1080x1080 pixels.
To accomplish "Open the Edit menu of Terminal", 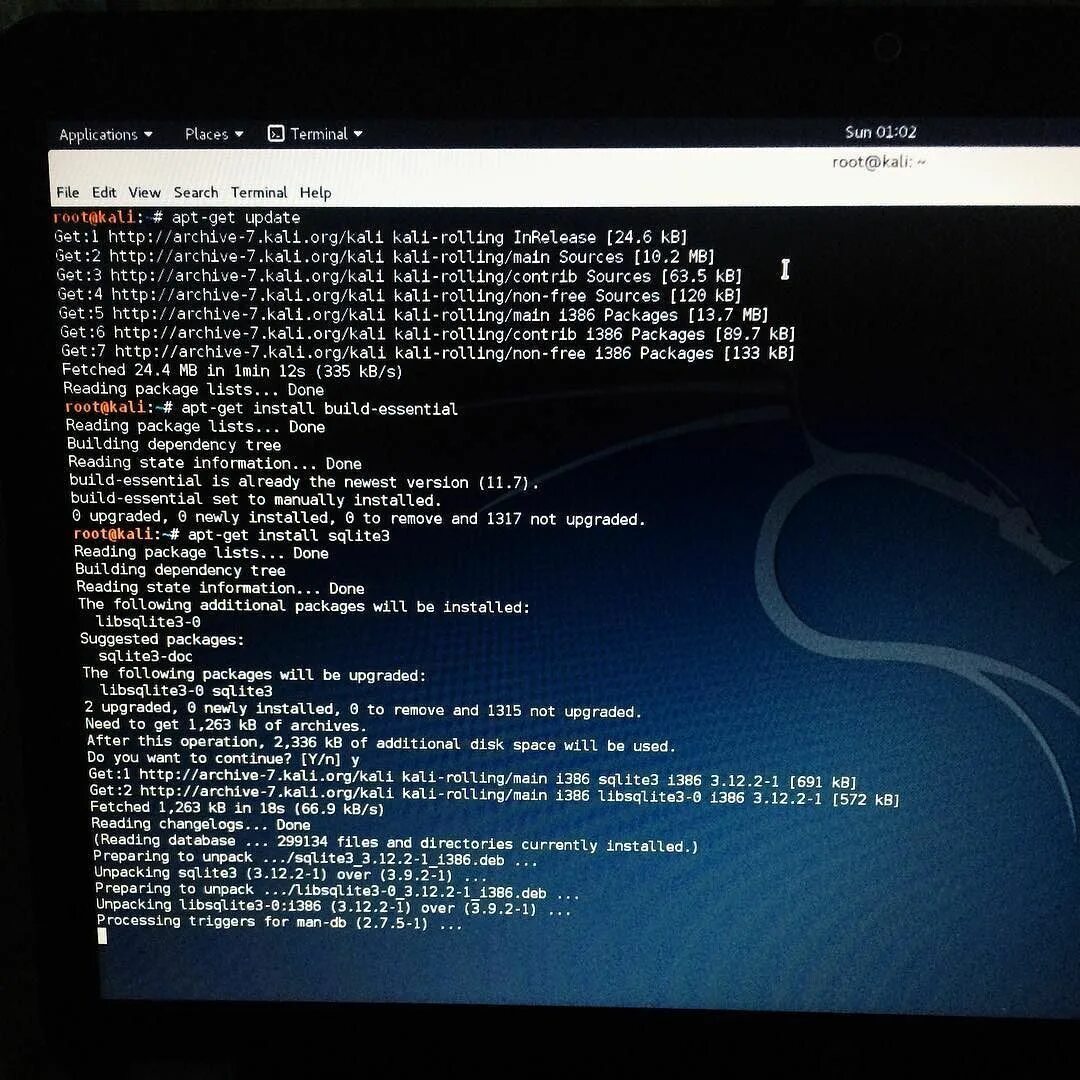I will (104, 192).
